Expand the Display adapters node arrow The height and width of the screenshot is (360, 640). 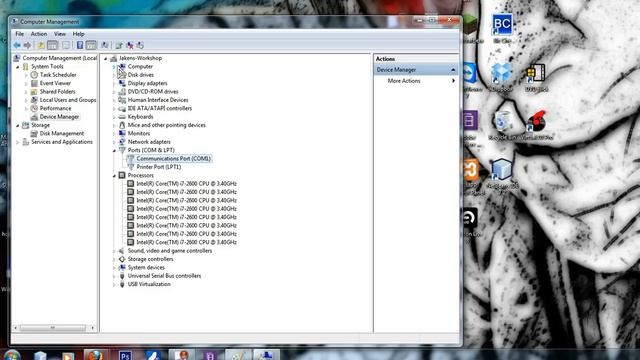point(114,83)
